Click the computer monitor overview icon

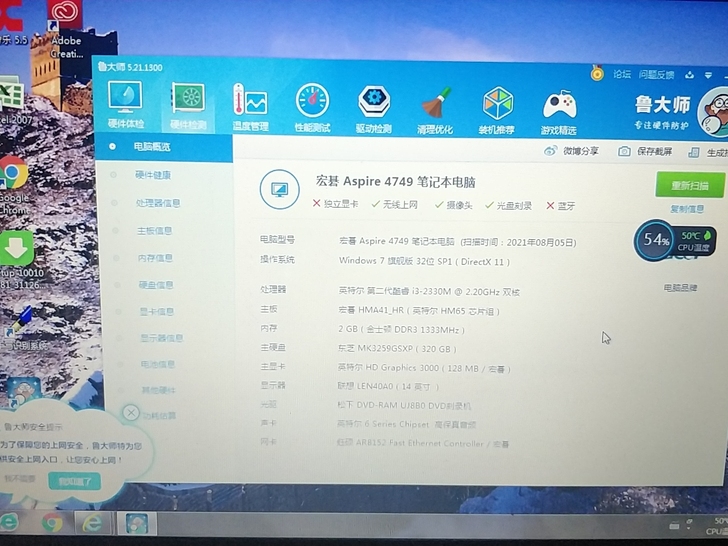point(280,189)
